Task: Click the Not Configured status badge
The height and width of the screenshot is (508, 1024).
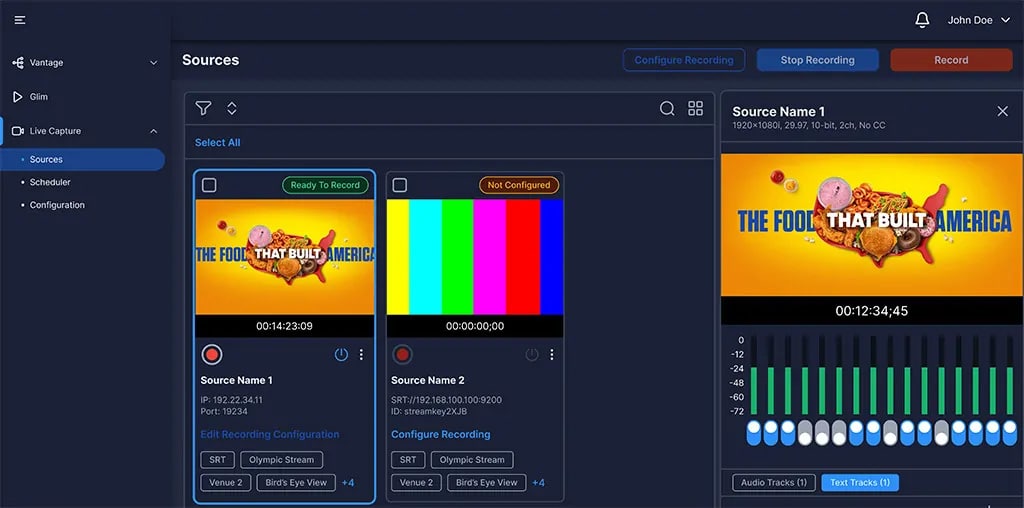Action: (x=519, y=185)
